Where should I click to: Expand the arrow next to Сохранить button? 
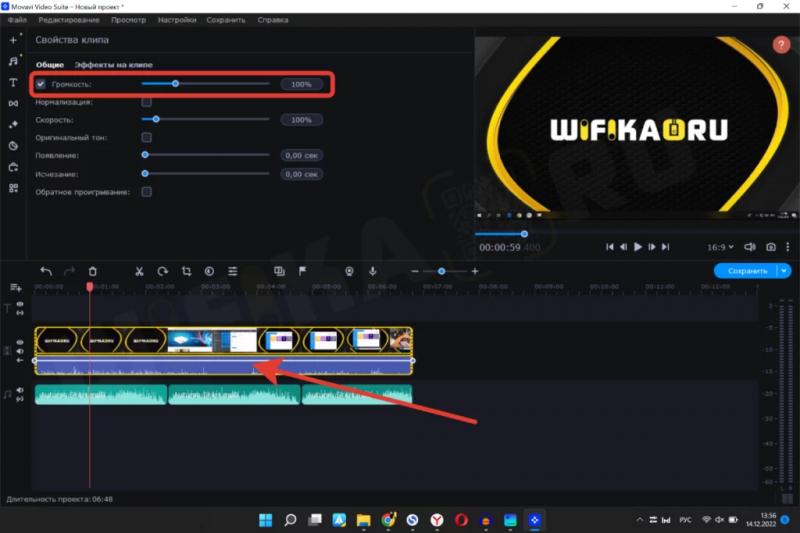pyautogui.click(x=785, y=271)
